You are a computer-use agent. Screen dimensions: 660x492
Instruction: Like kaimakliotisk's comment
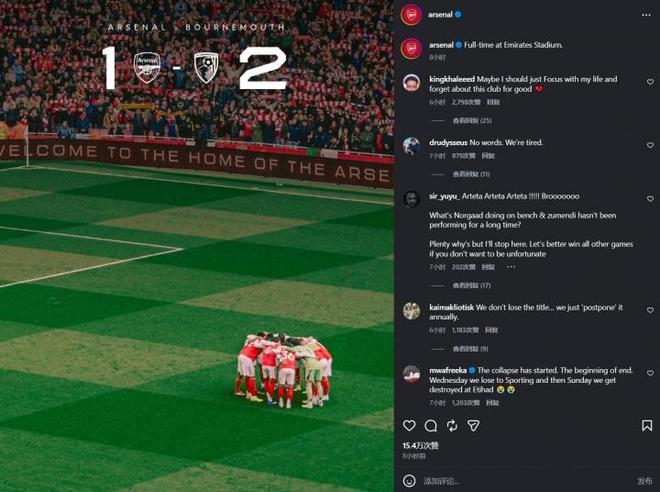click(650, 310)
